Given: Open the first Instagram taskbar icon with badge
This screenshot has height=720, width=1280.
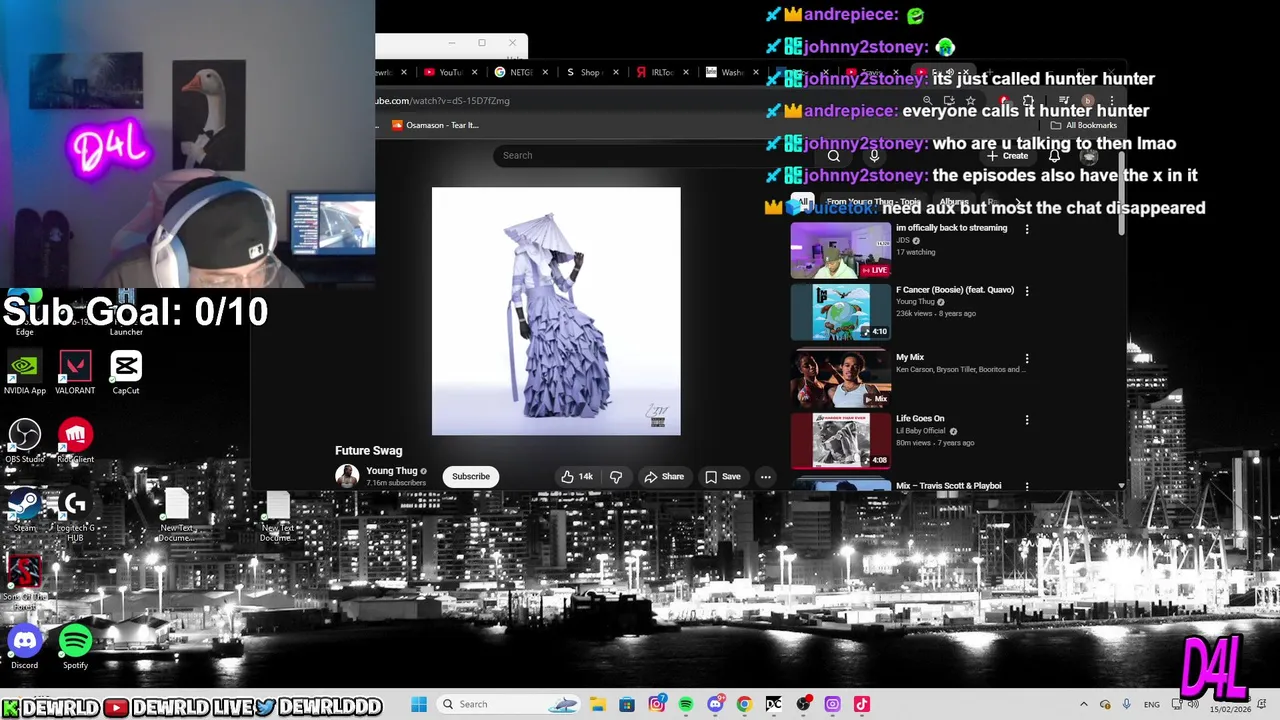Looking at the screenshot, I should (x=656, y=704).
